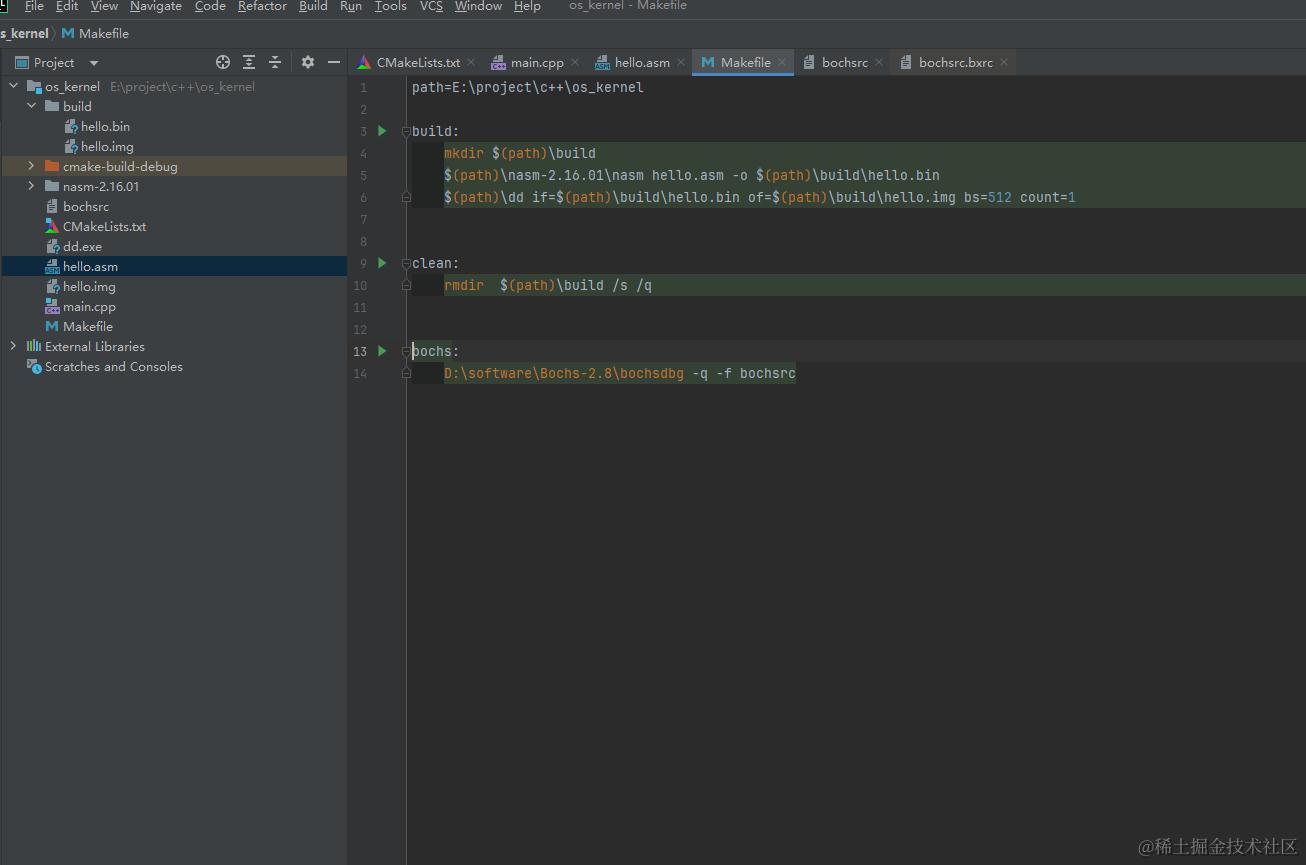Viewport: 1306px width, 865px height.
Task: Select hello.img in the project tree
Action: [89, 286]
